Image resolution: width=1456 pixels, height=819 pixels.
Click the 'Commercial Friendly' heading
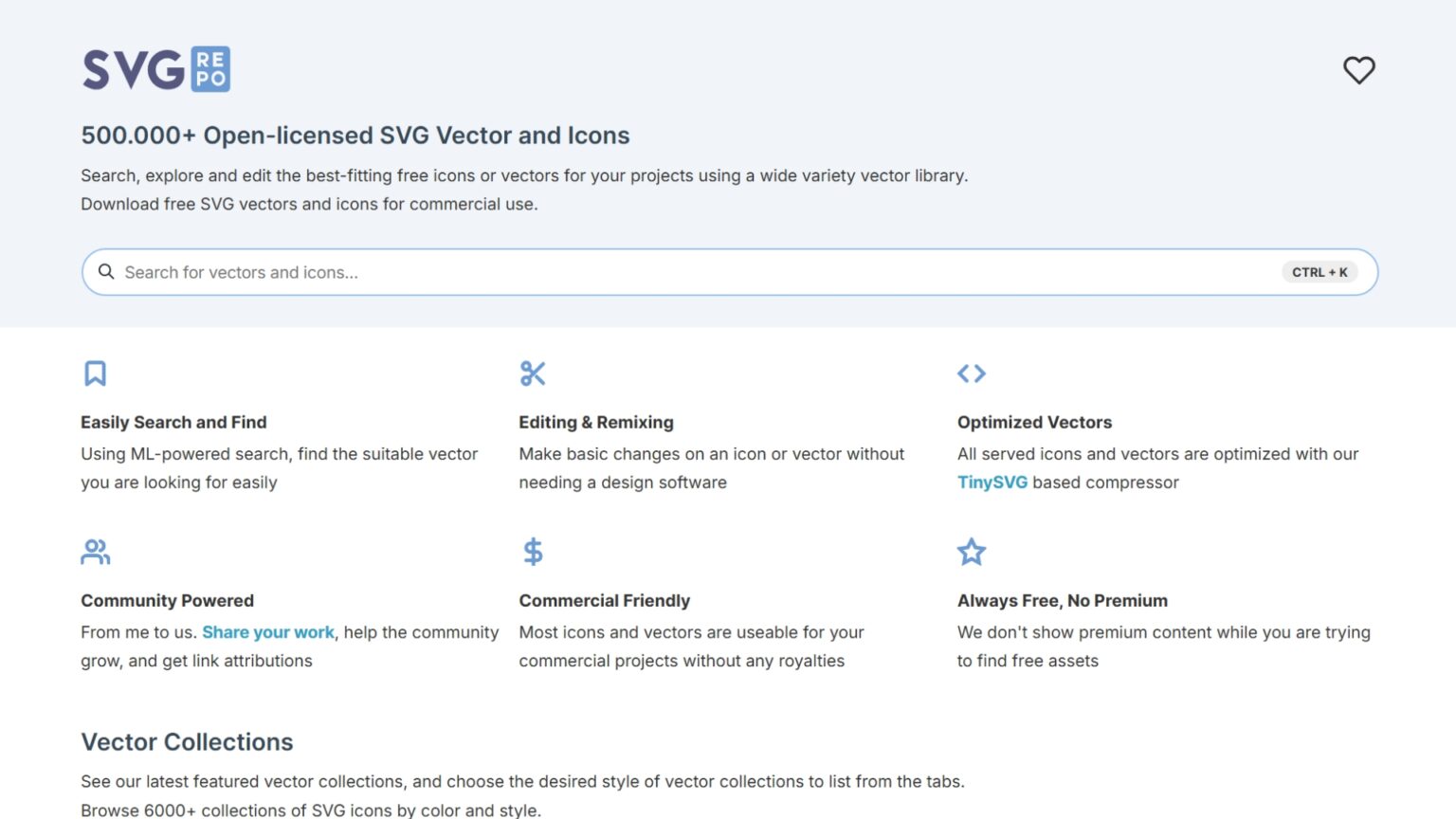604,601
